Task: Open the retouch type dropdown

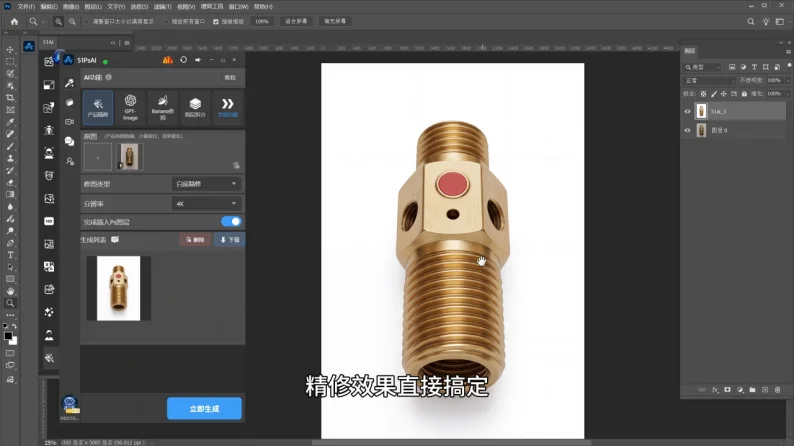Action: pyautogui.click(x=206, y=184)
